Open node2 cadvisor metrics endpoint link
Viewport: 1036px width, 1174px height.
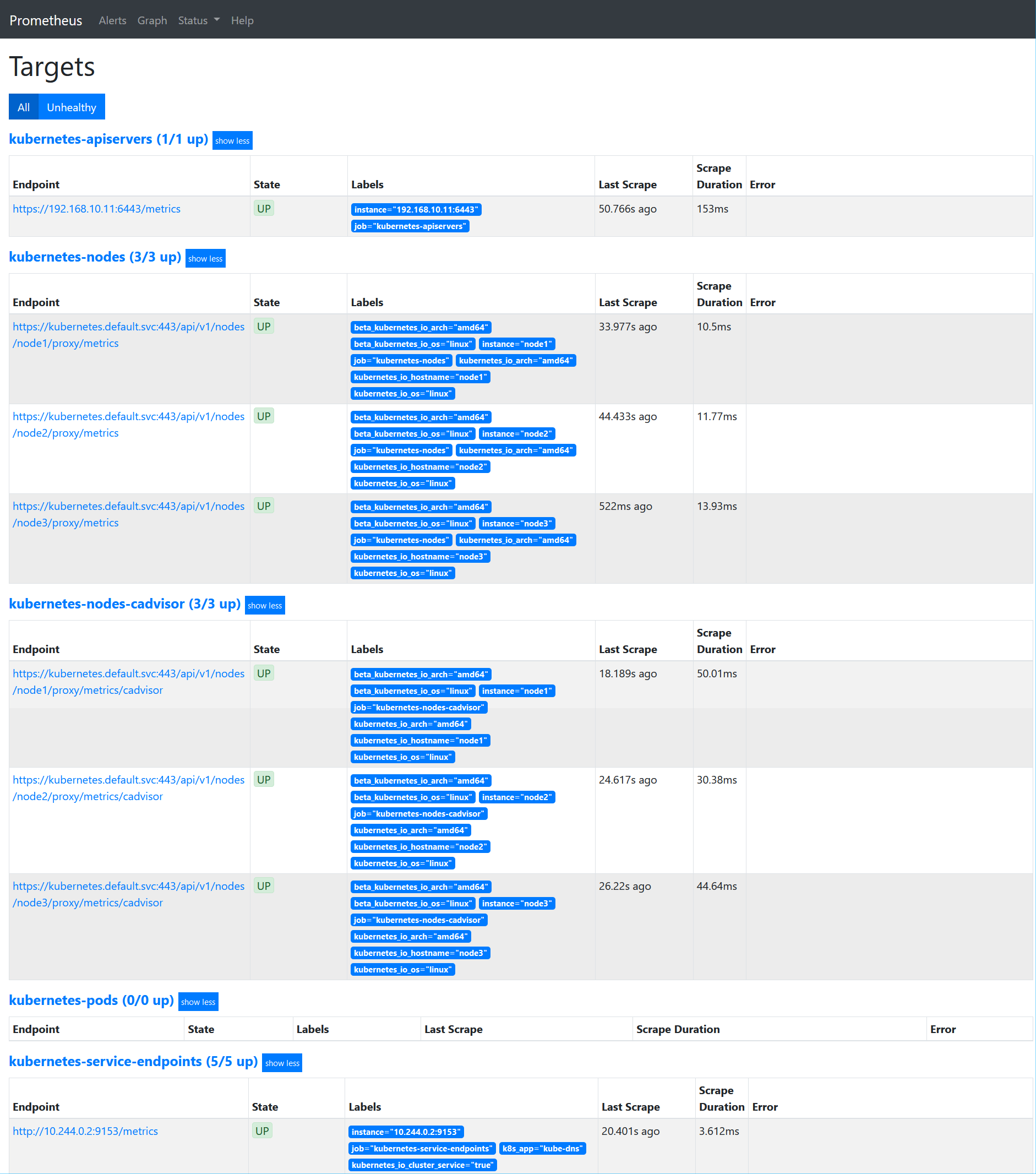pyautogui.click(x=128, y=788)
